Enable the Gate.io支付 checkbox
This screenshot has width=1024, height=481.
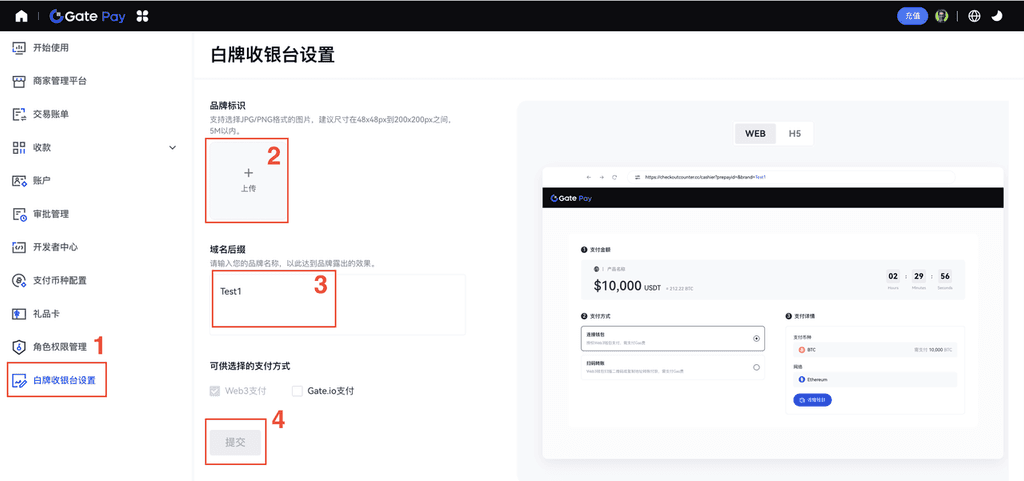297,391
